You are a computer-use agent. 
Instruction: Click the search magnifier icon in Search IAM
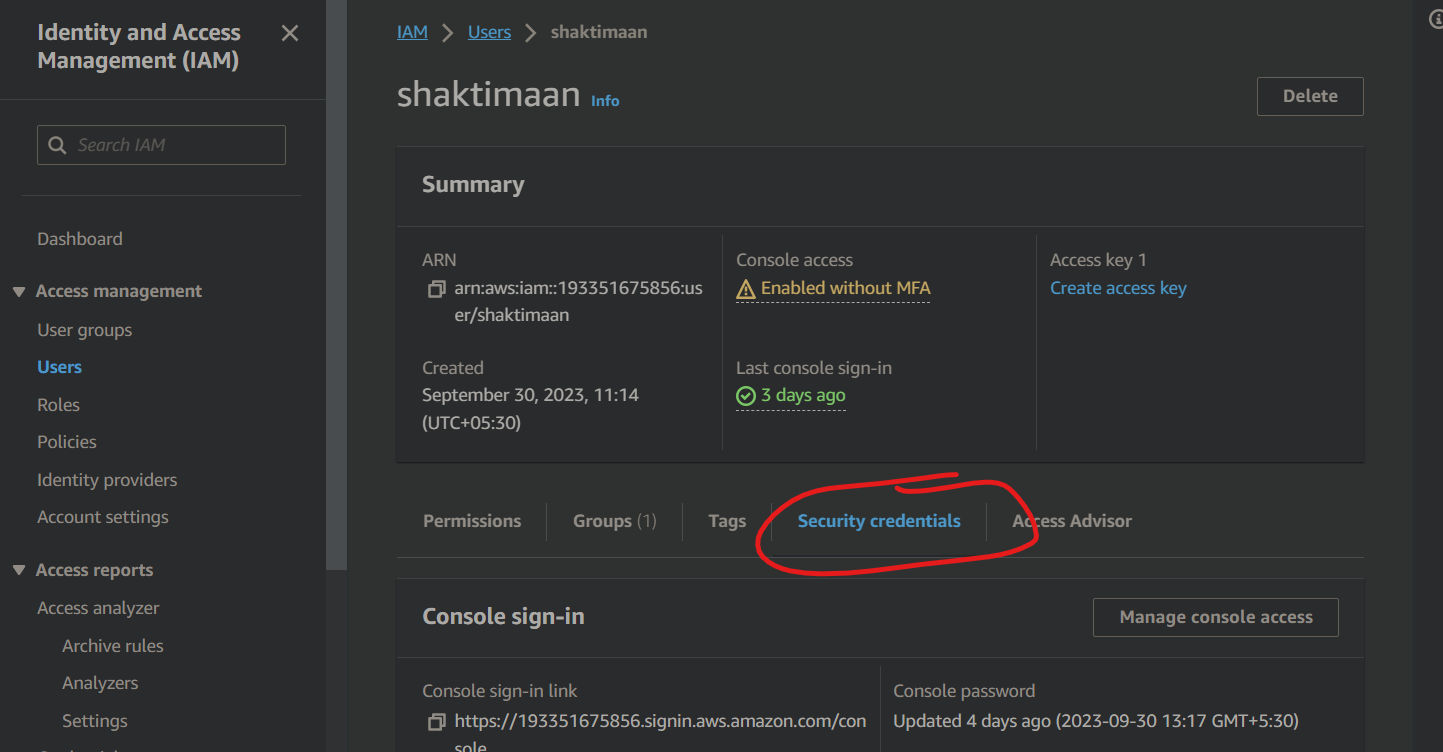(57, 145)
